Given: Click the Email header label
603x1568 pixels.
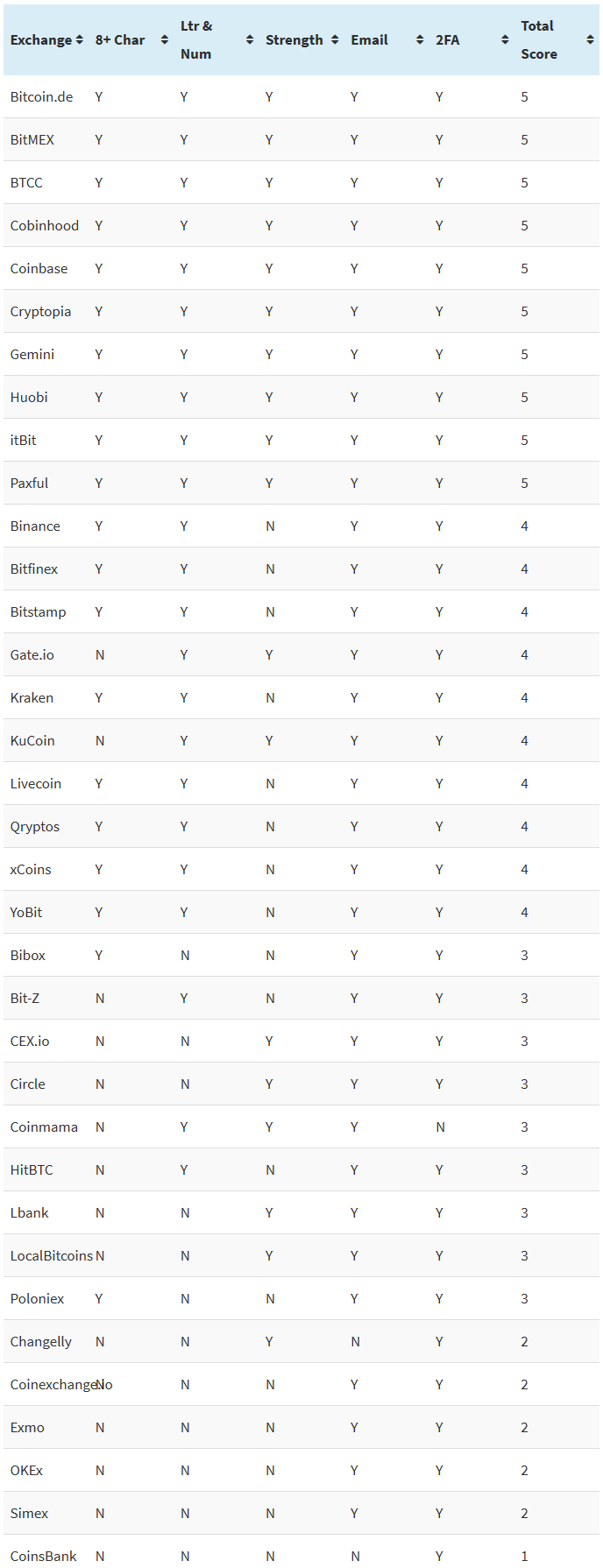Looking at the screenshot, I should [x=369, y=40].
